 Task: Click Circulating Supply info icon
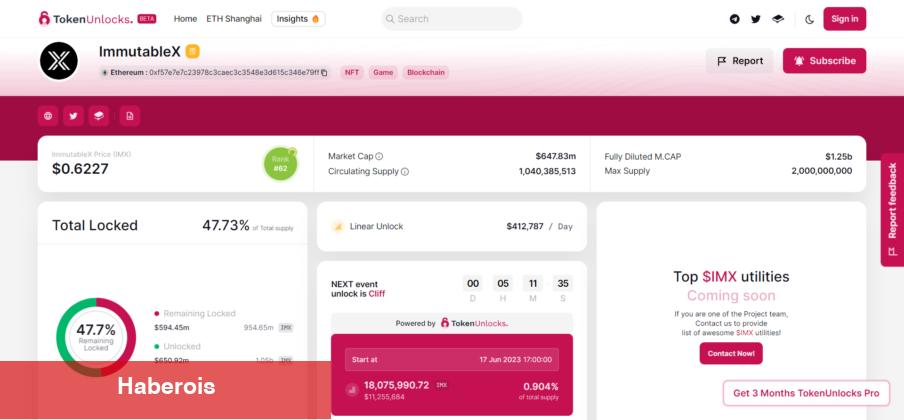pos(405,171)
